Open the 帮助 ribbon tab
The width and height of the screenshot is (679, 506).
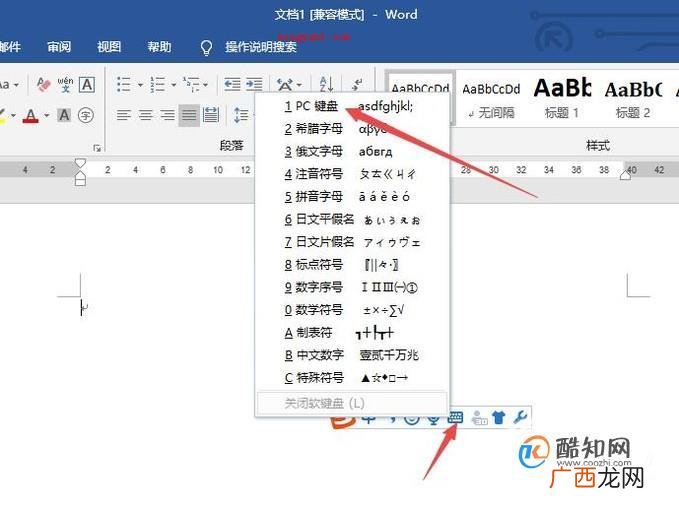coord(159,46)
